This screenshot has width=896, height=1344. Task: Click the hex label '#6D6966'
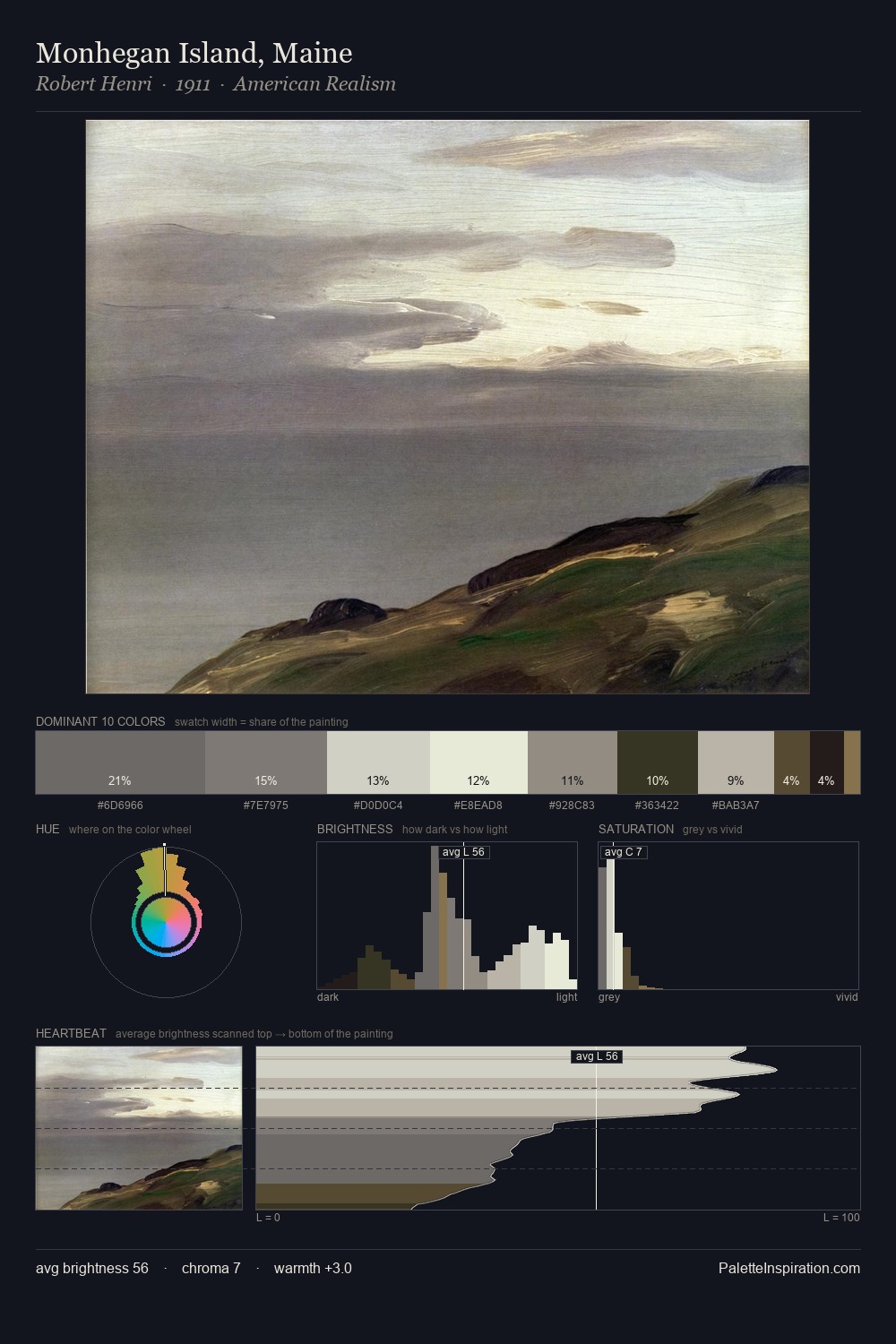120,805
